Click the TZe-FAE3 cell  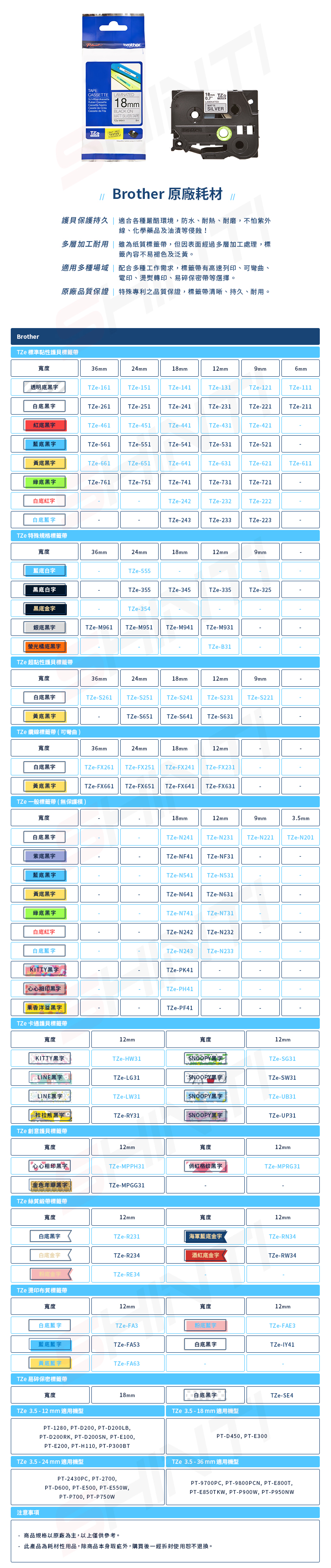tap(282, 1326)
